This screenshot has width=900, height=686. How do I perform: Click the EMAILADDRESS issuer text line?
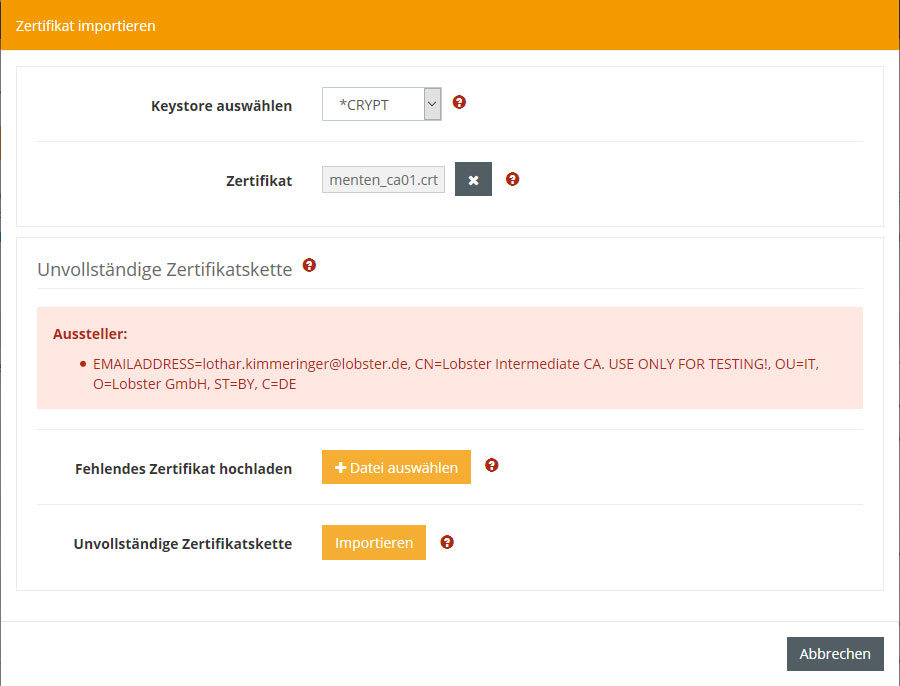click(455, 364)
